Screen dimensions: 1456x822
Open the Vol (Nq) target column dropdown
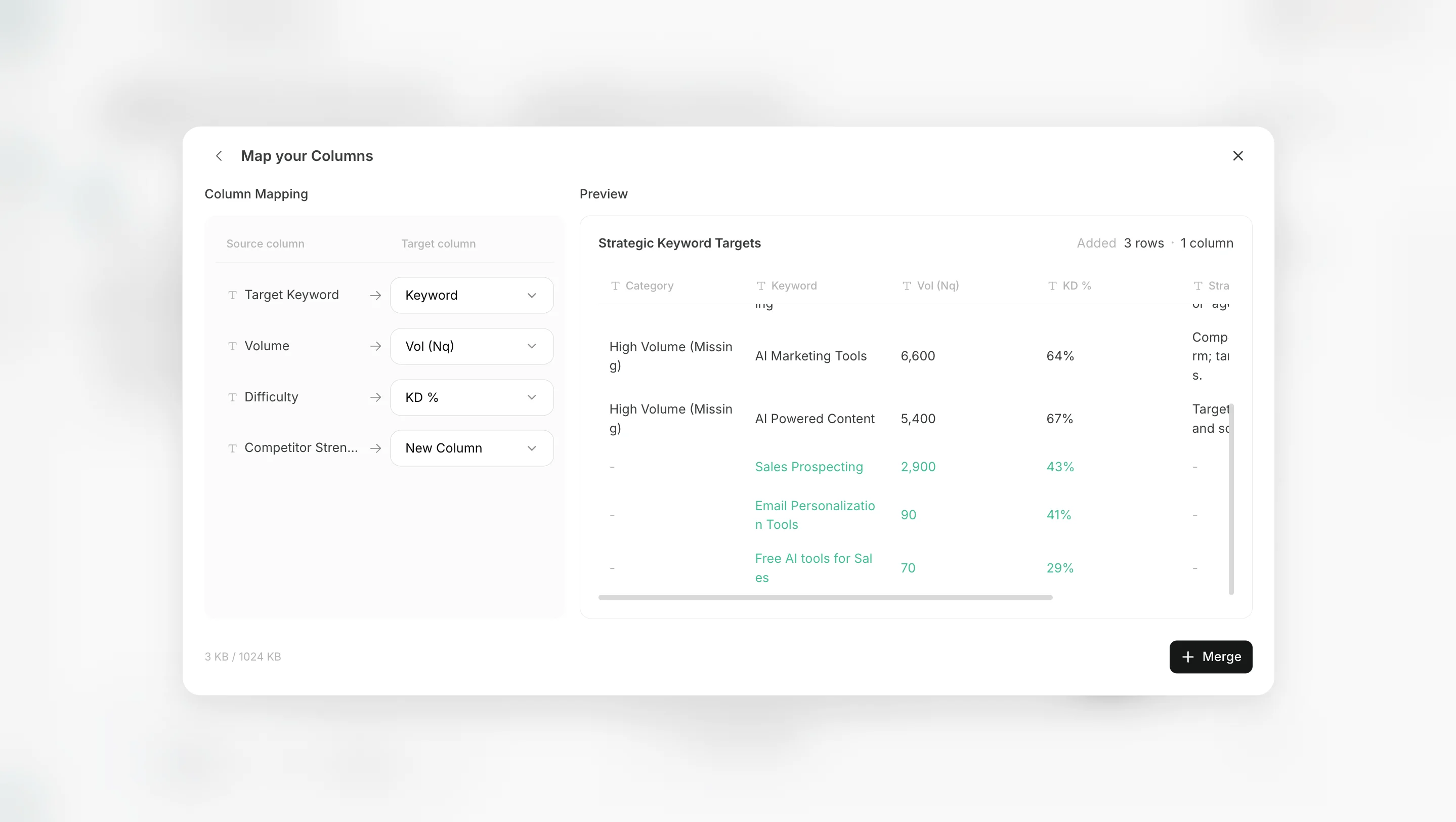click(472, 346)
